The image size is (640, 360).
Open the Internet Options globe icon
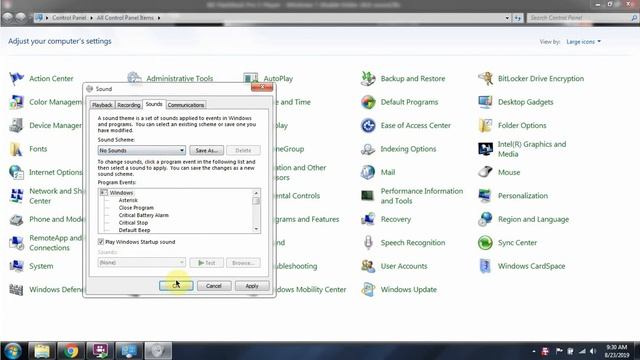(x=17, y=172)
